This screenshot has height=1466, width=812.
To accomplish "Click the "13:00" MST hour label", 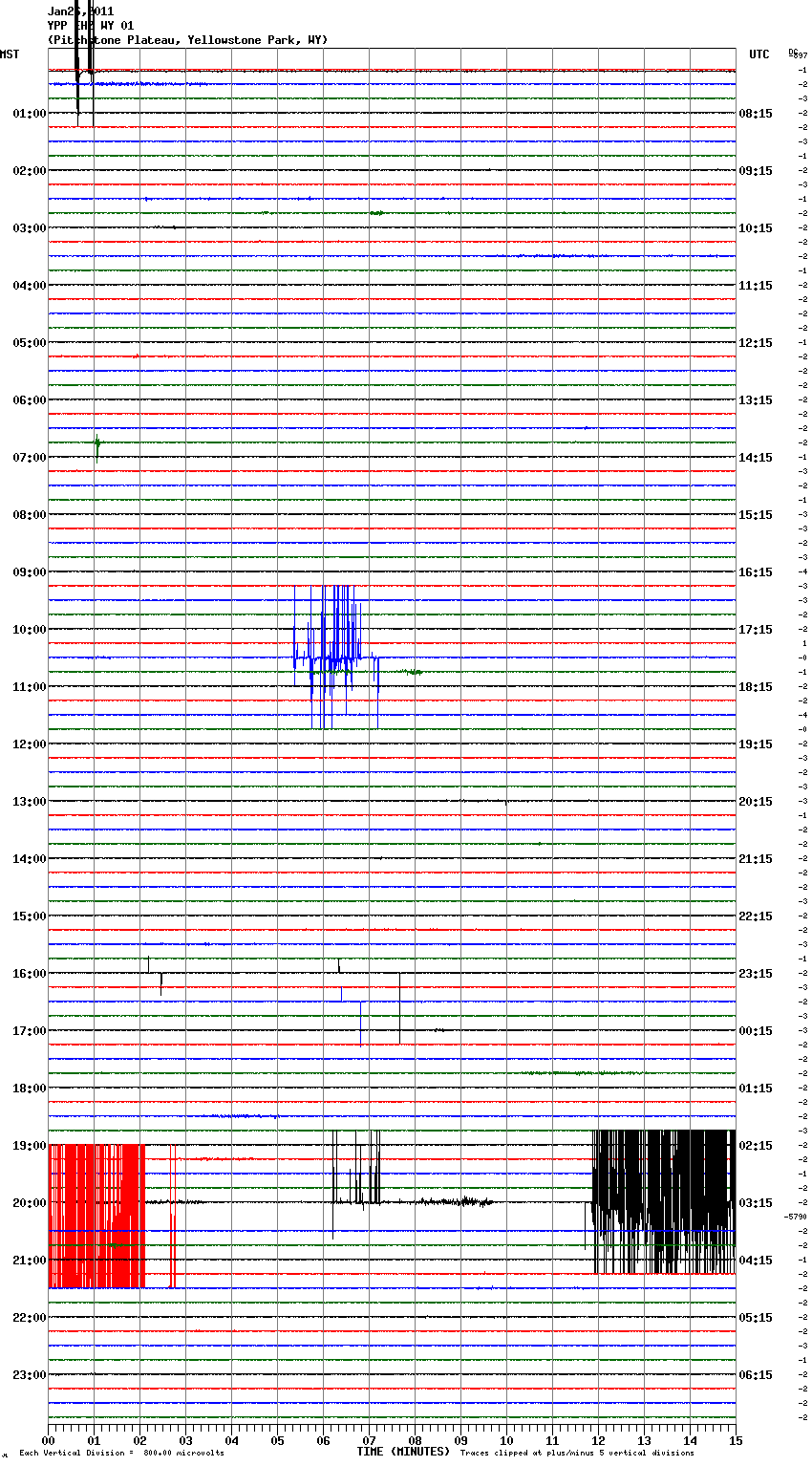I will (x=29, y=802).
